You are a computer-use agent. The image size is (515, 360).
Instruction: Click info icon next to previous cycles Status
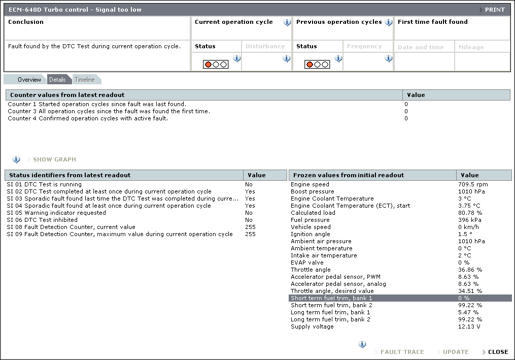point(338,59)
